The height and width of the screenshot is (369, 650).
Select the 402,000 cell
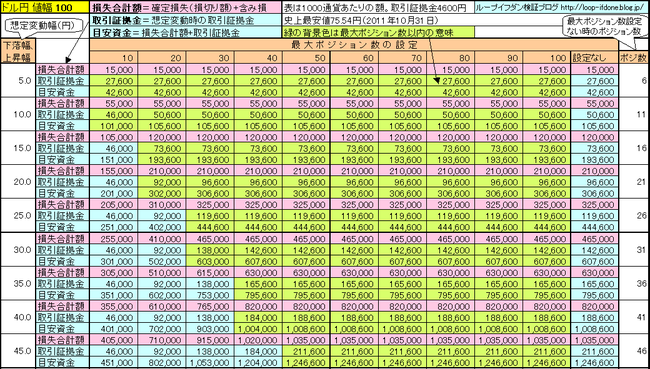(162, 227)
